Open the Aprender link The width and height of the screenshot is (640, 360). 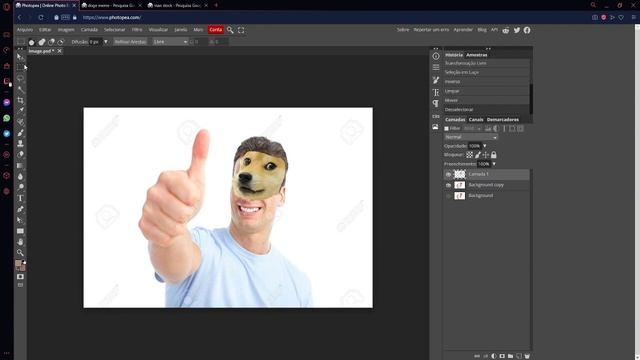(463, 30)
